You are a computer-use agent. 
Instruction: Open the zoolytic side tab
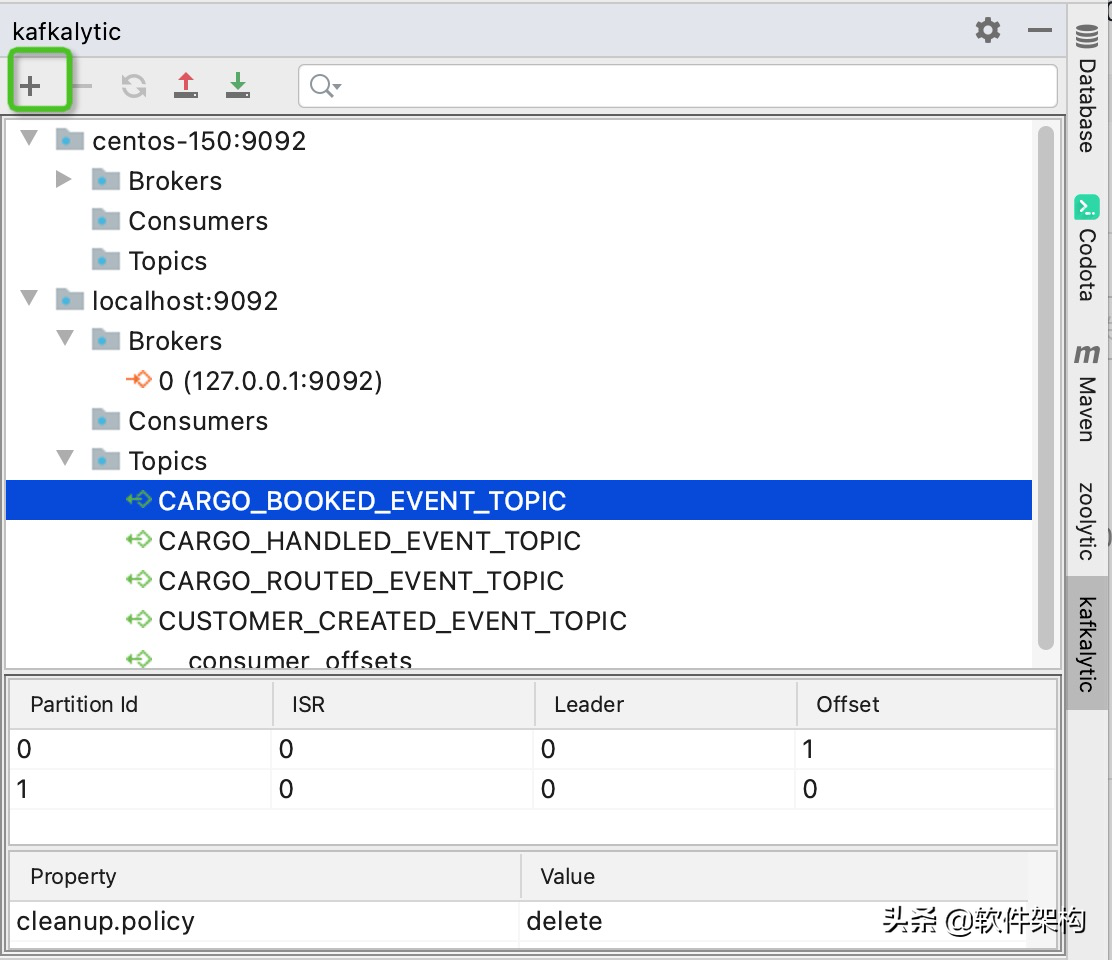coord(1087,521)
